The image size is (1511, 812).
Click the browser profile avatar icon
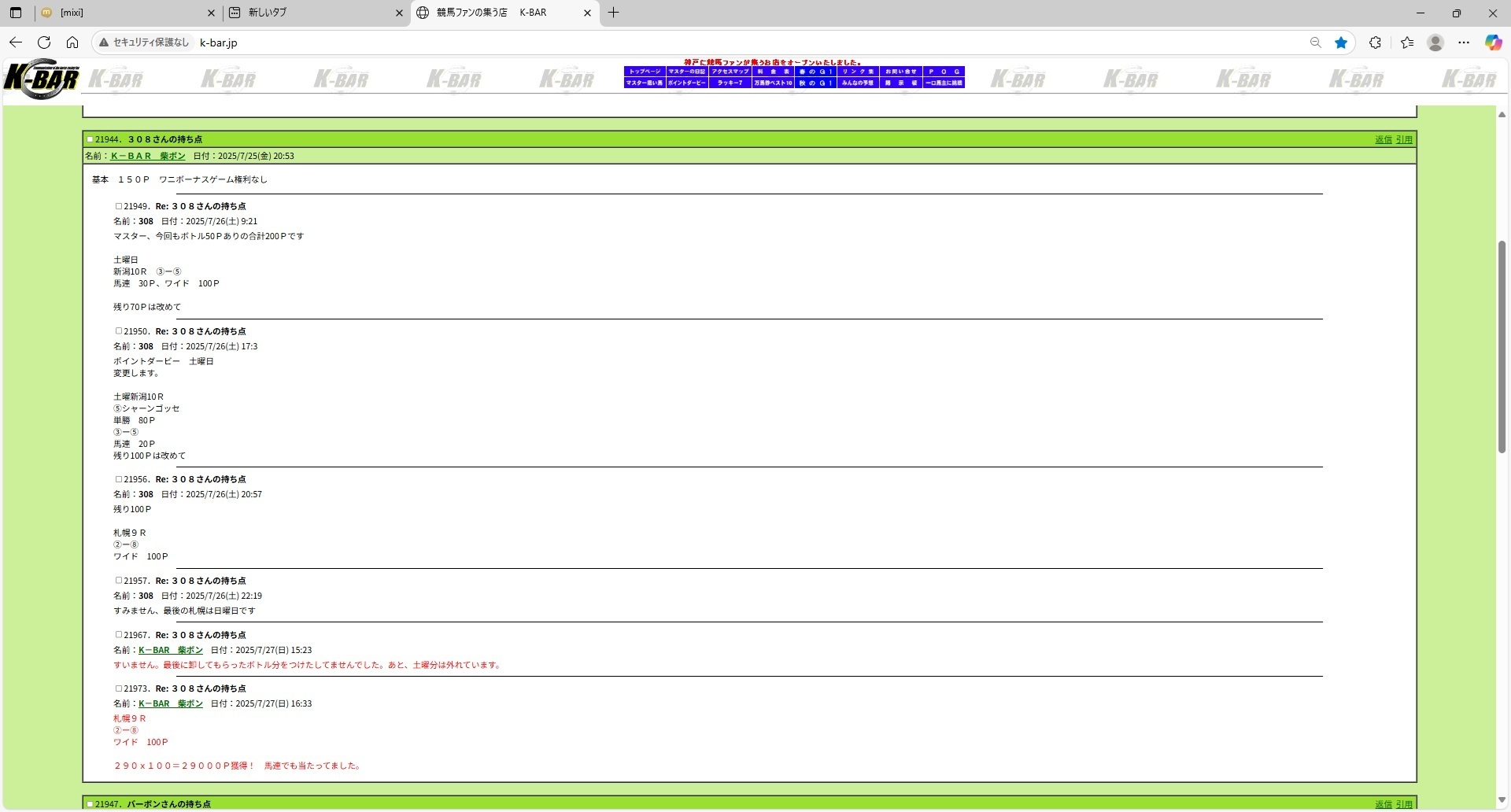click(1435, 42)
